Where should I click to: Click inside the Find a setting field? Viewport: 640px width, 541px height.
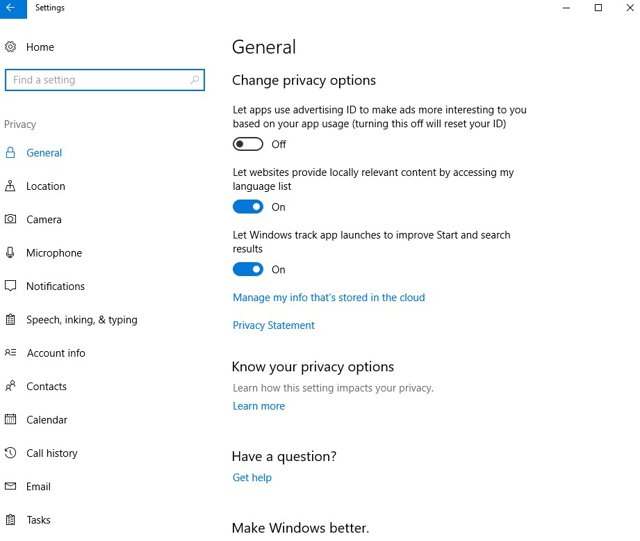(x=105, y=80)
